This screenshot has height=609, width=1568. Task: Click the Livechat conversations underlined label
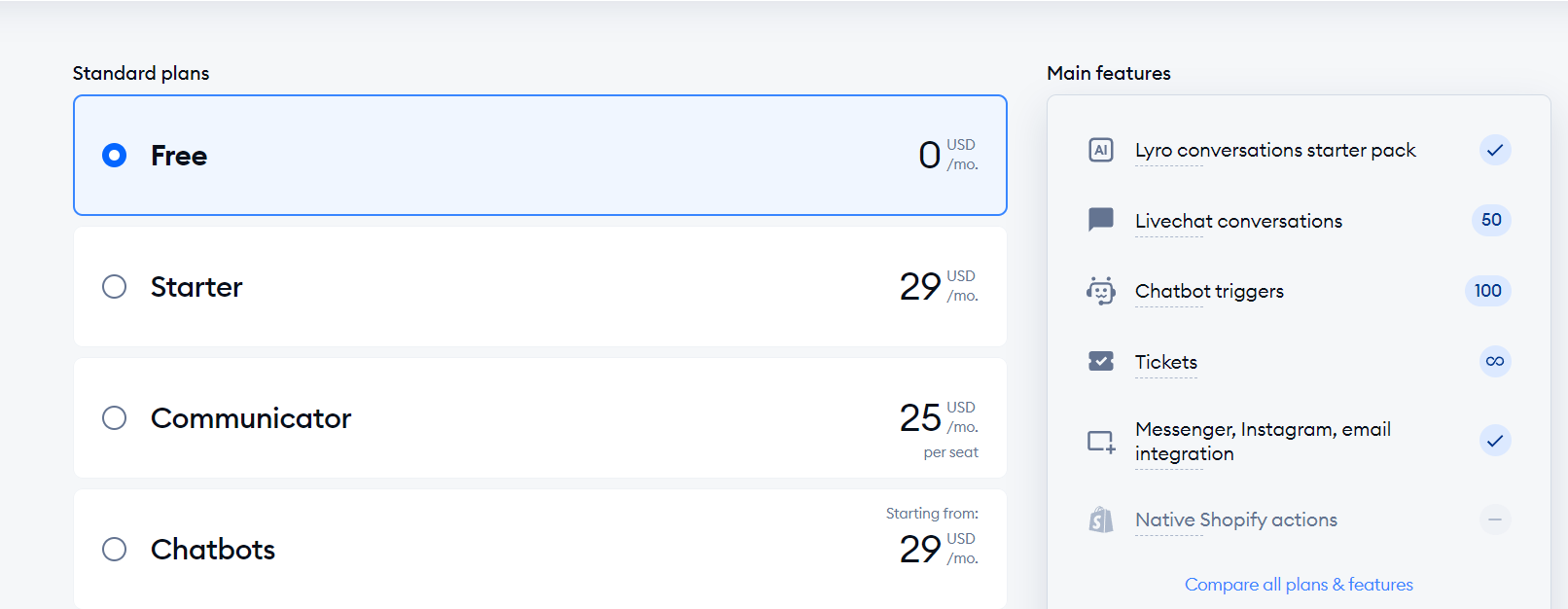tap(1237, 221)
